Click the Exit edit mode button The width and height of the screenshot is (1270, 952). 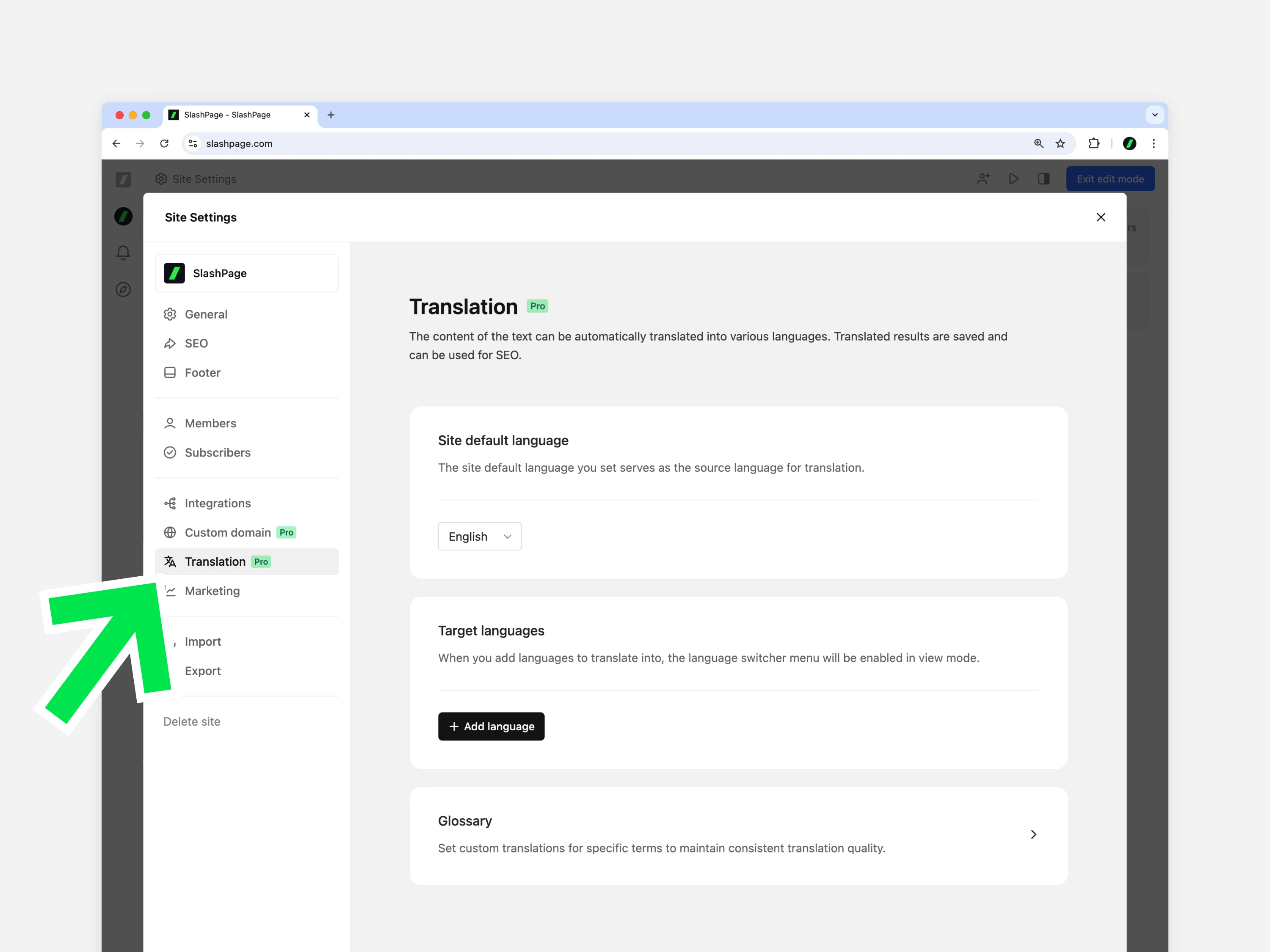click(1110, 179)
